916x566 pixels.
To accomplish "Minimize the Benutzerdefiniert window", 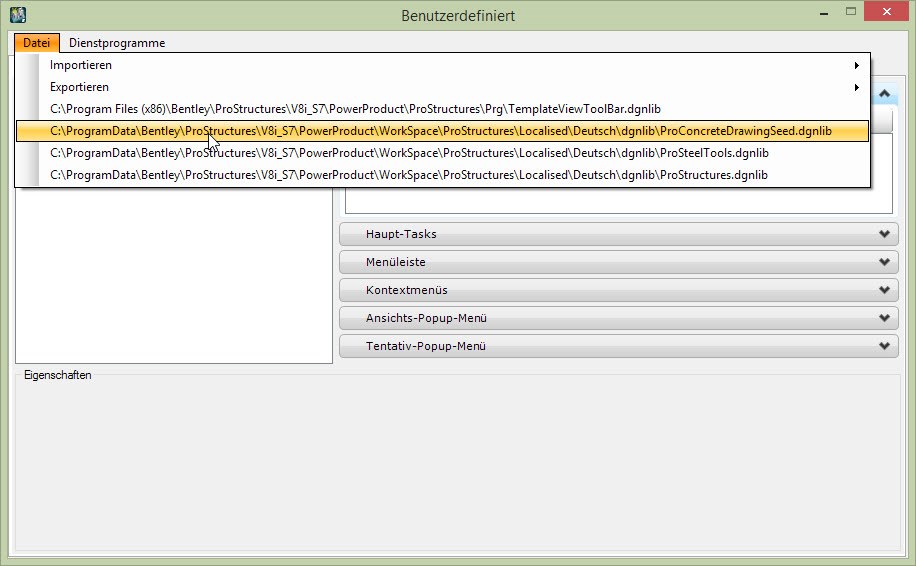I will [x=824, y=13].
